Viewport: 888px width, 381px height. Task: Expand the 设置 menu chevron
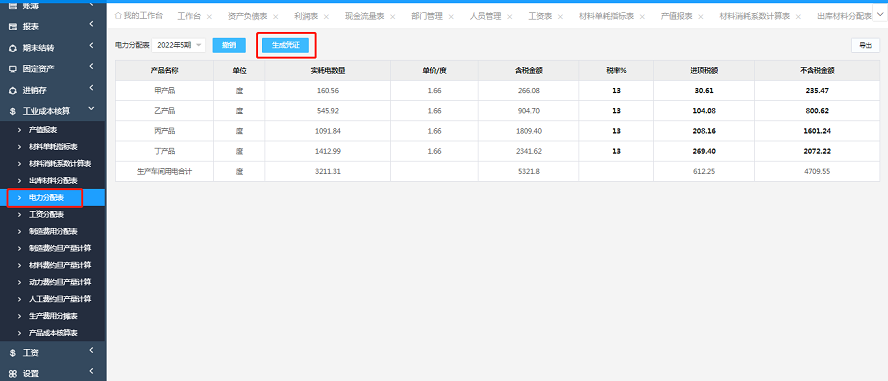(x=91, y=372)
